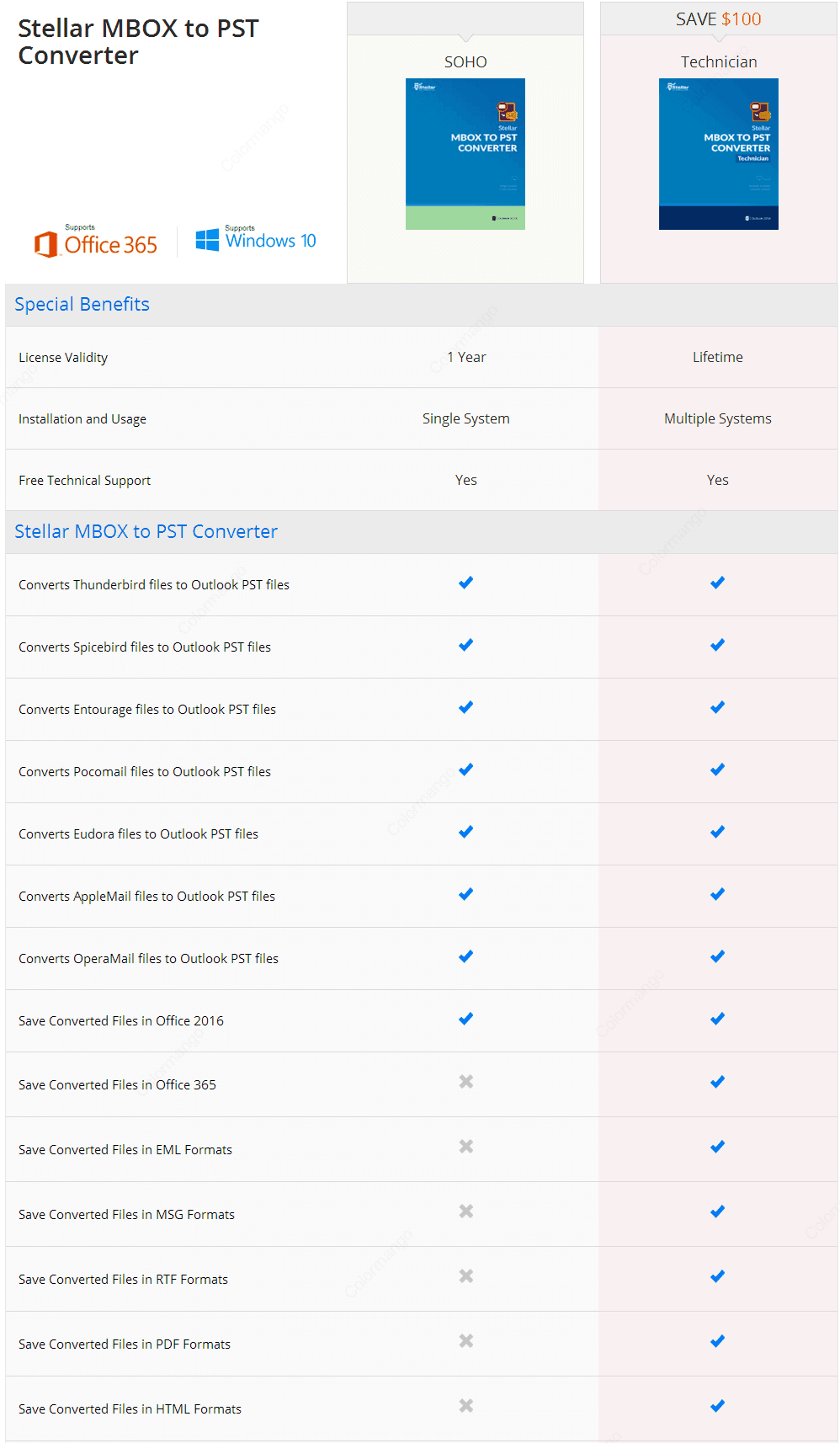Click 'Converts Pocomail files to Outlook PST files'

pyautogui.click(x=145, y=772)
